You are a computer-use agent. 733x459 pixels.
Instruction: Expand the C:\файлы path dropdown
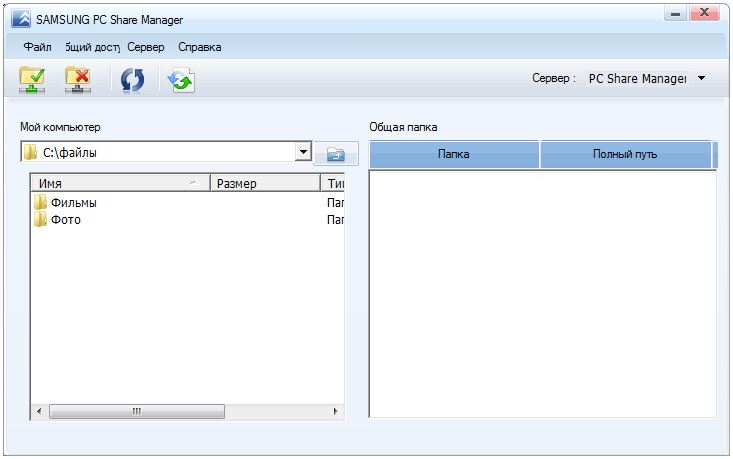click(303, 152)
